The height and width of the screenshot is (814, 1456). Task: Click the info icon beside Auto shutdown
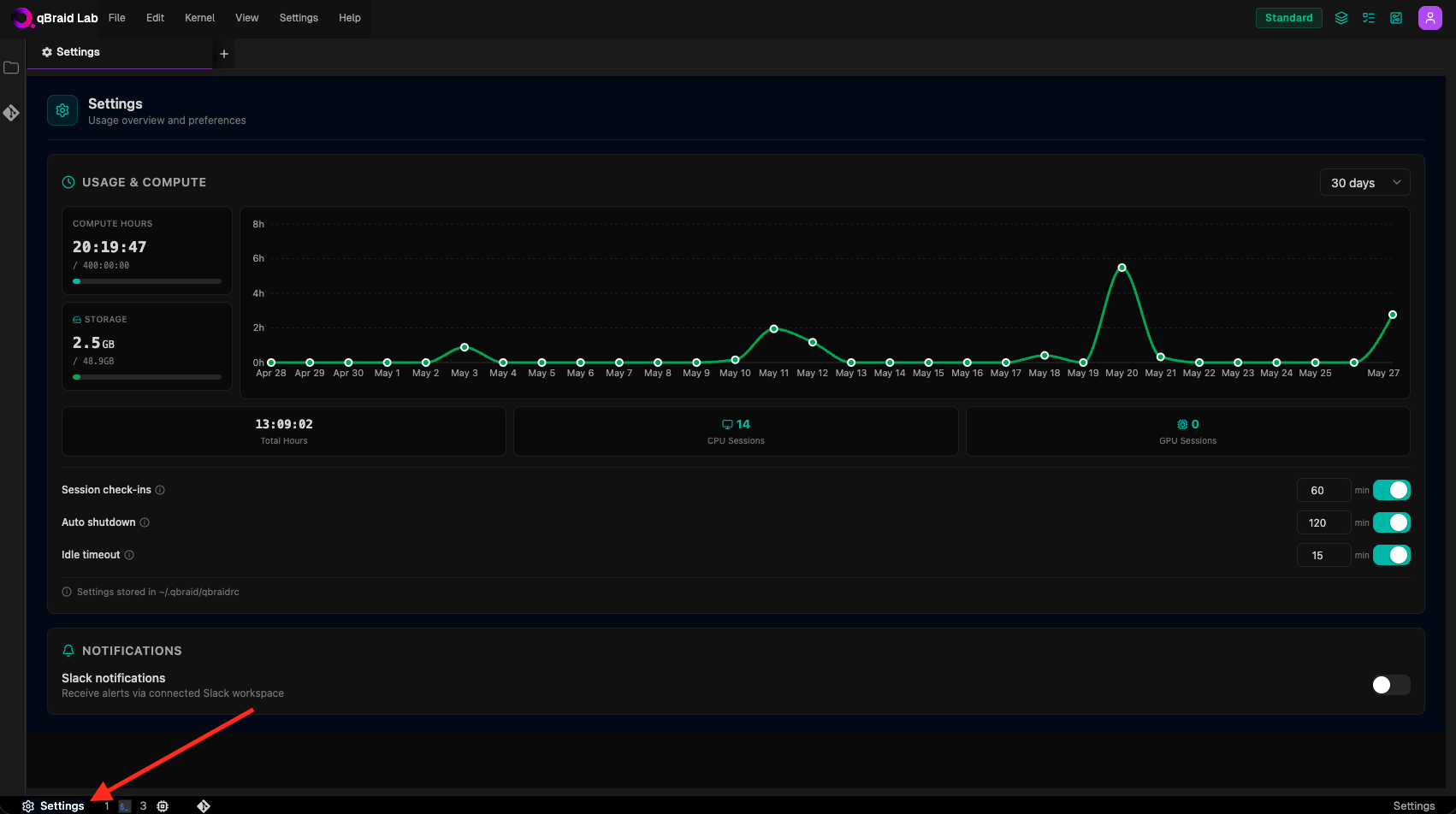pyautogui.click(x=145, y=522)
